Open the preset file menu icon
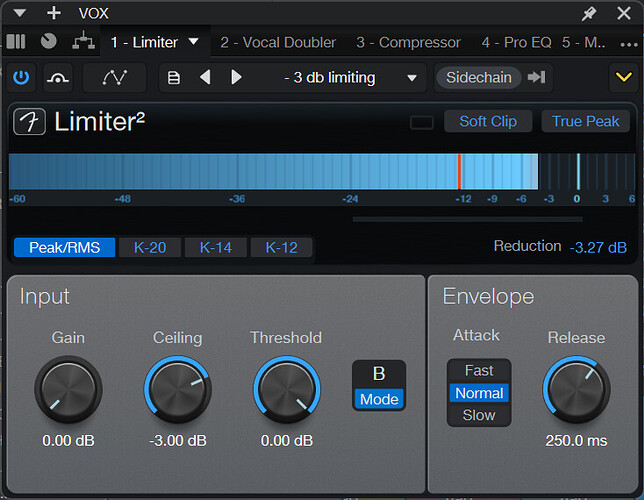Screen dimensions: 644x500 point(174,78)
